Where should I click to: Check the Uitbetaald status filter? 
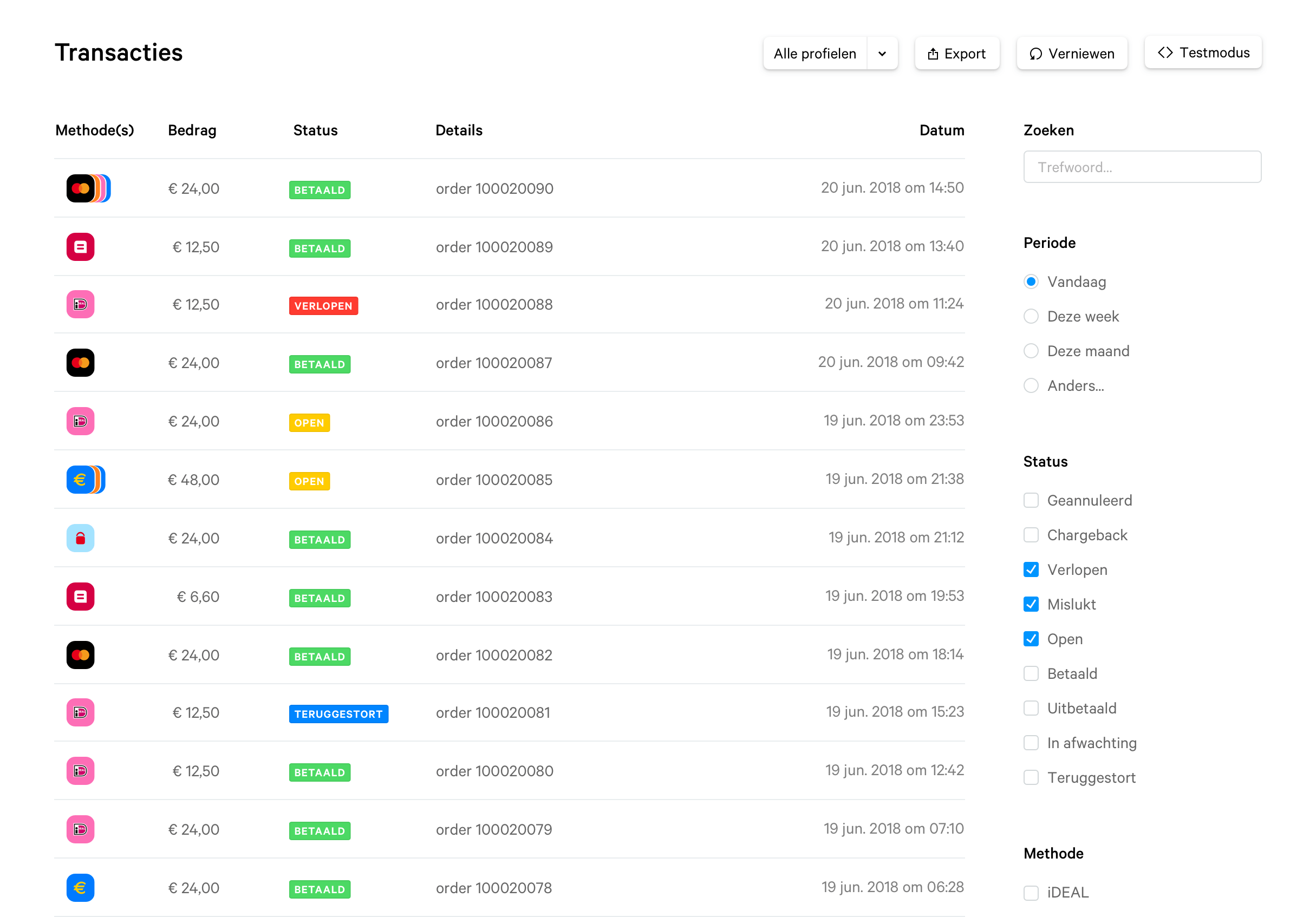[1031, 708]
